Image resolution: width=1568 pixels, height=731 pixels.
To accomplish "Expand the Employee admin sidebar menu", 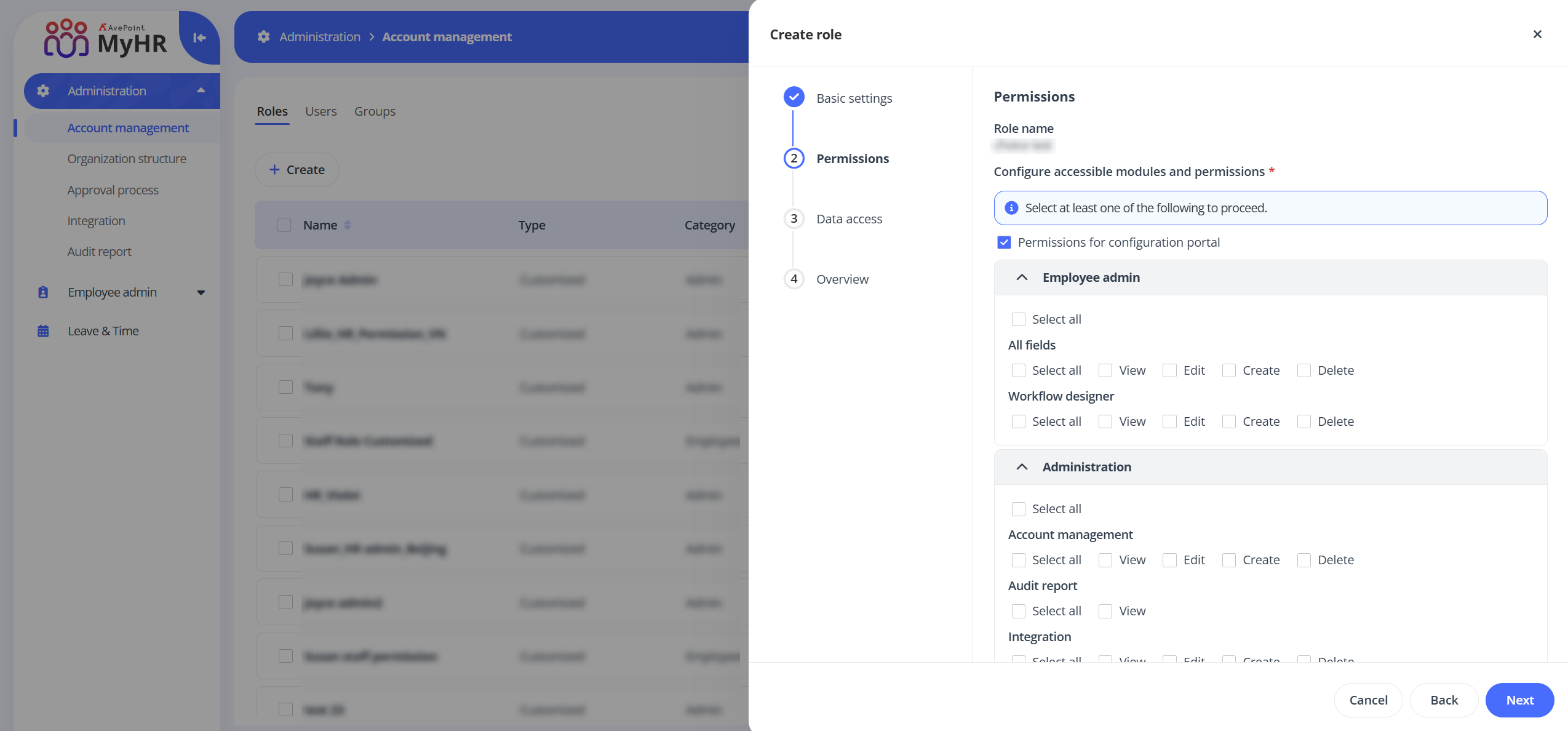I will click(201, 292).
